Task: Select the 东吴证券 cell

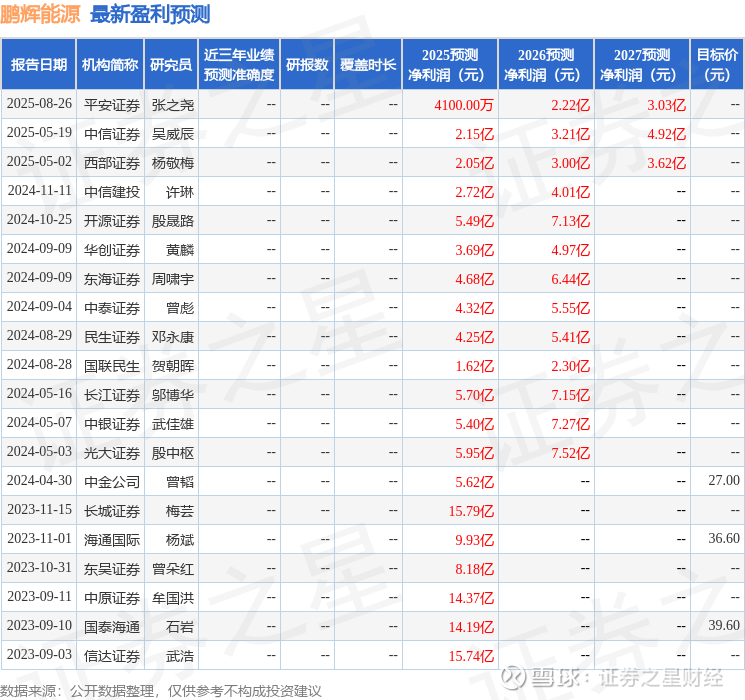Action: [112, 569]
